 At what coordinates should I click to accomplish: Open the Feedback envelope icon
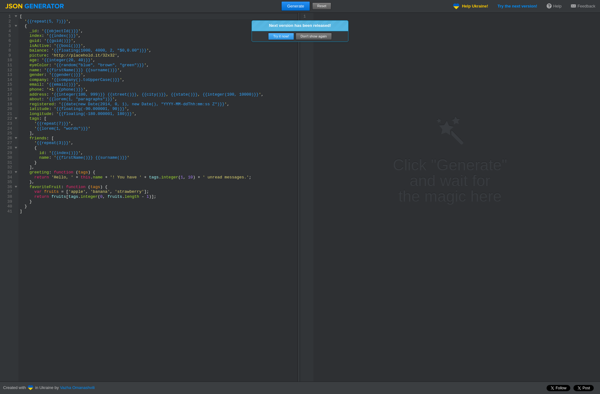pyautogui.click(x=573, y=6)
